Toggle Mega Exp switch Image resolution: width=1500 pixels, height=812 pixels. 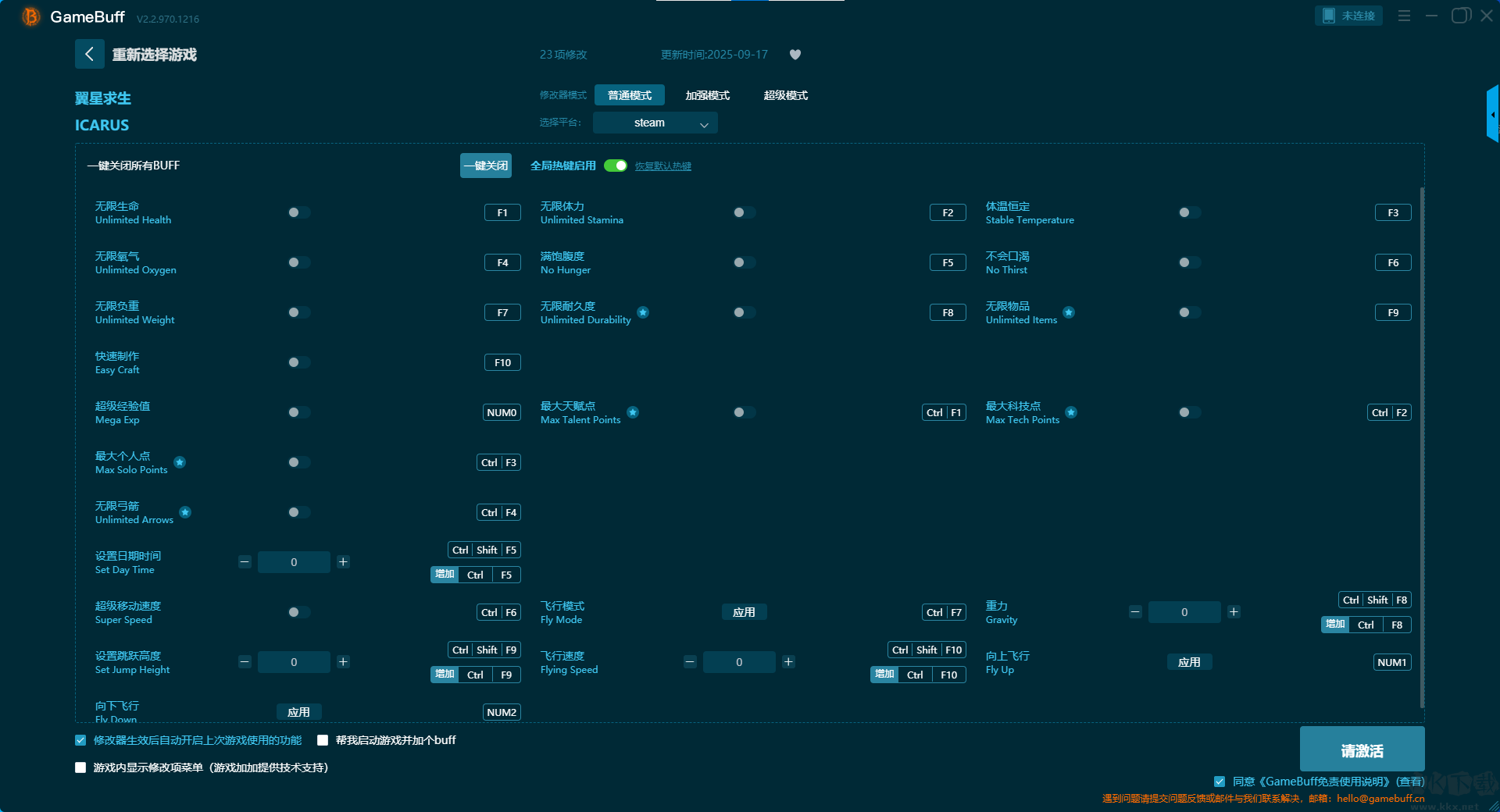[298, 412]
